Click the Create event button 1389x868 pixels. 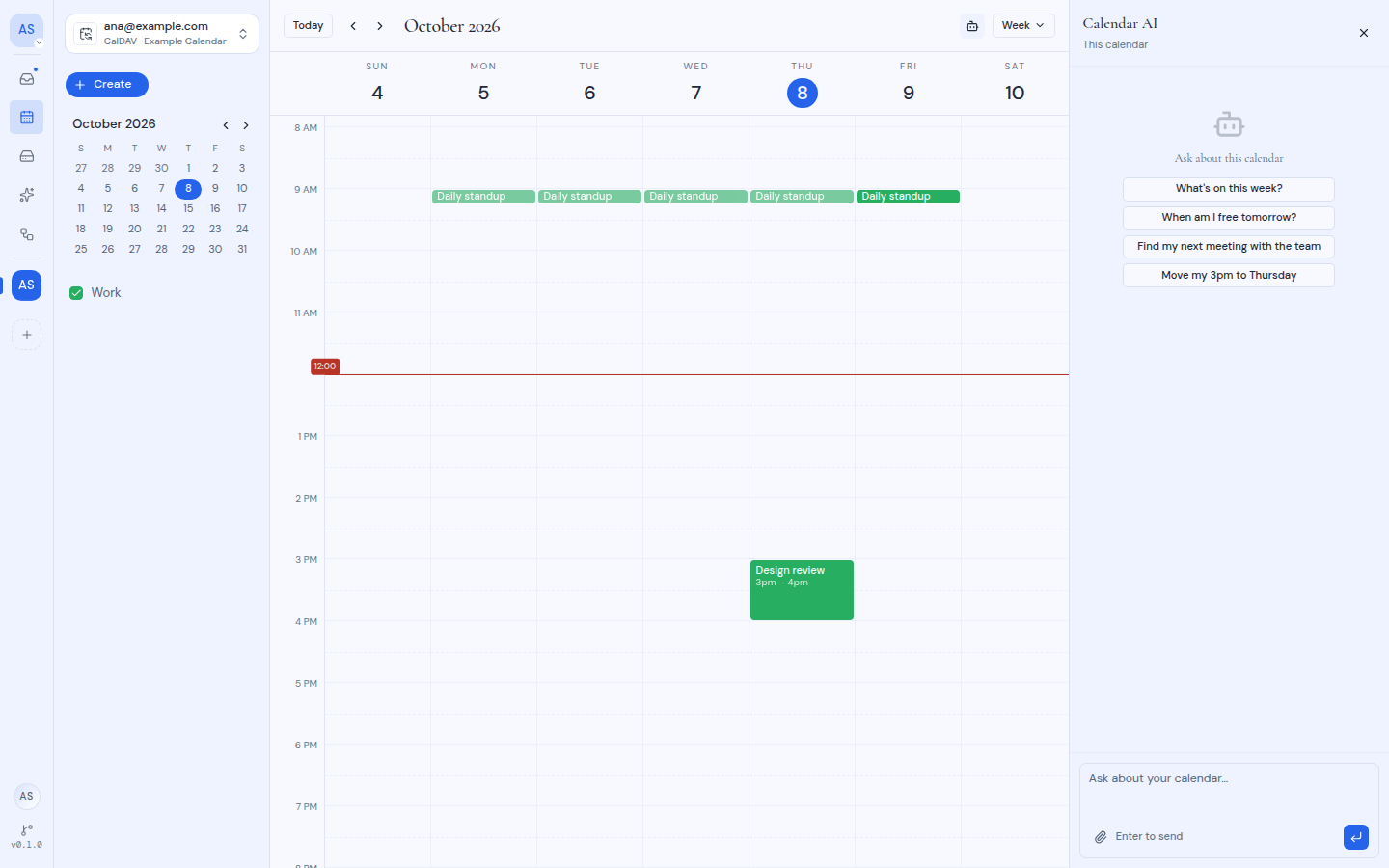pos(107,85)
